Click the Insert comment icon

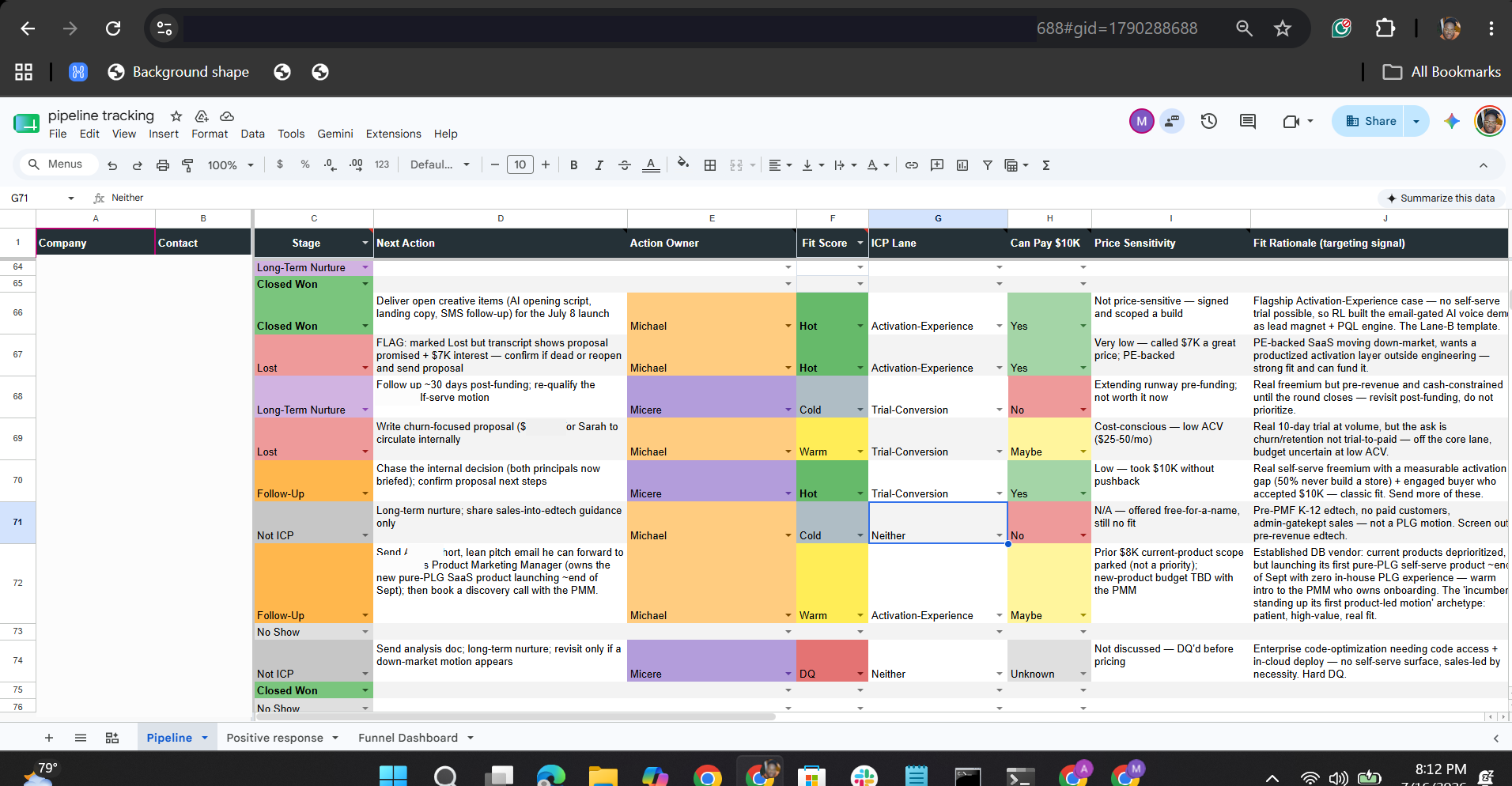(937, 165)
